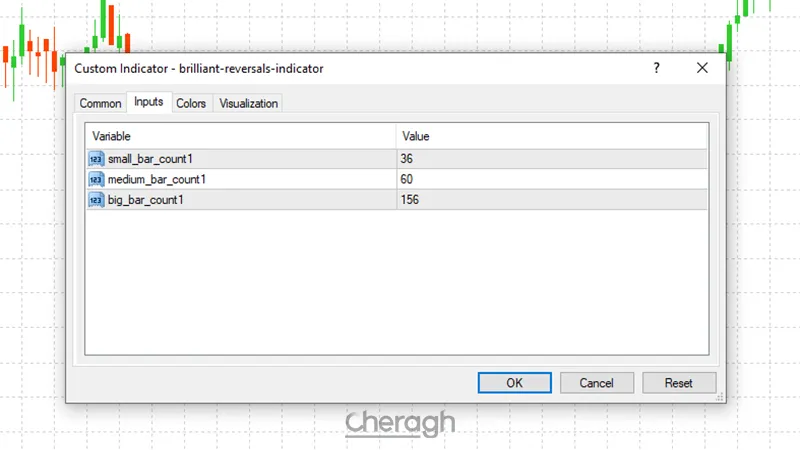Switch to the Common tab
The height and width of the screenshot is (450, 800).
[x=100, y=103]
